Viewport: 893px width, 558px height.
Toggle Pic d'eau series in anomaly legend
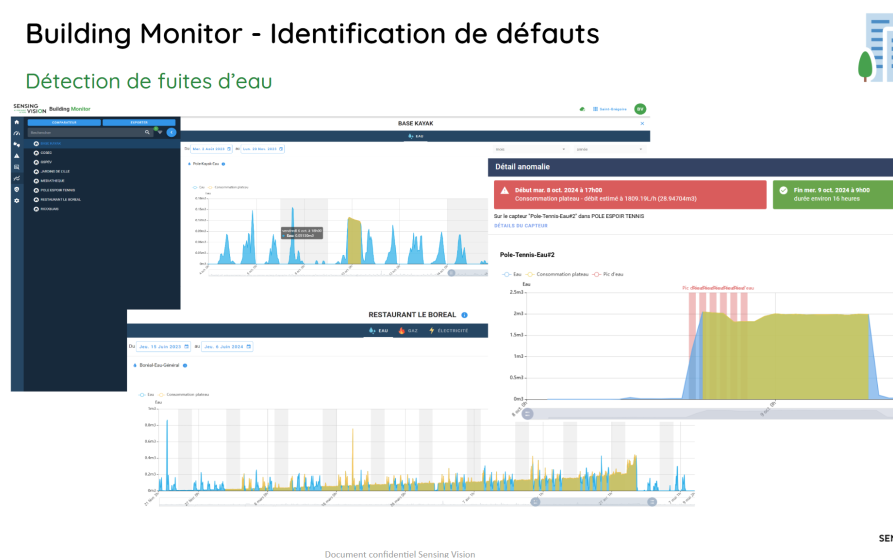(x=608, y=274)
